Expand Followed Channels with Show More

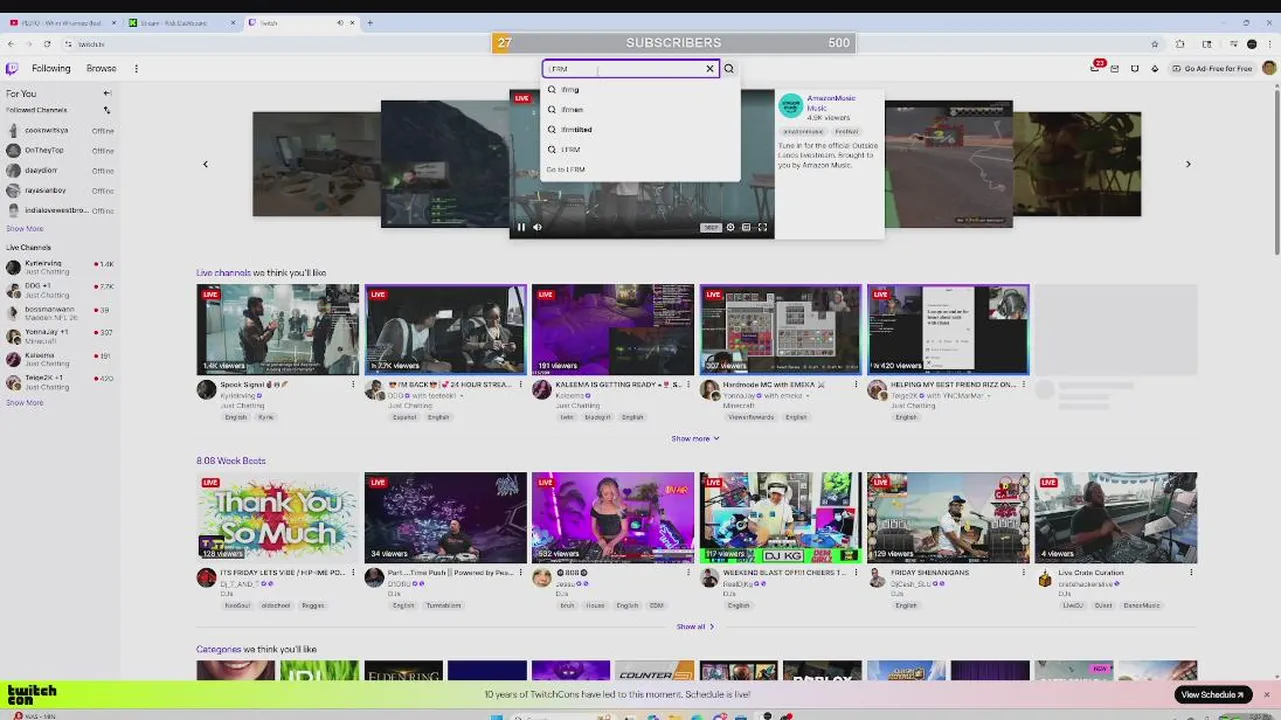tap(25, 229)
